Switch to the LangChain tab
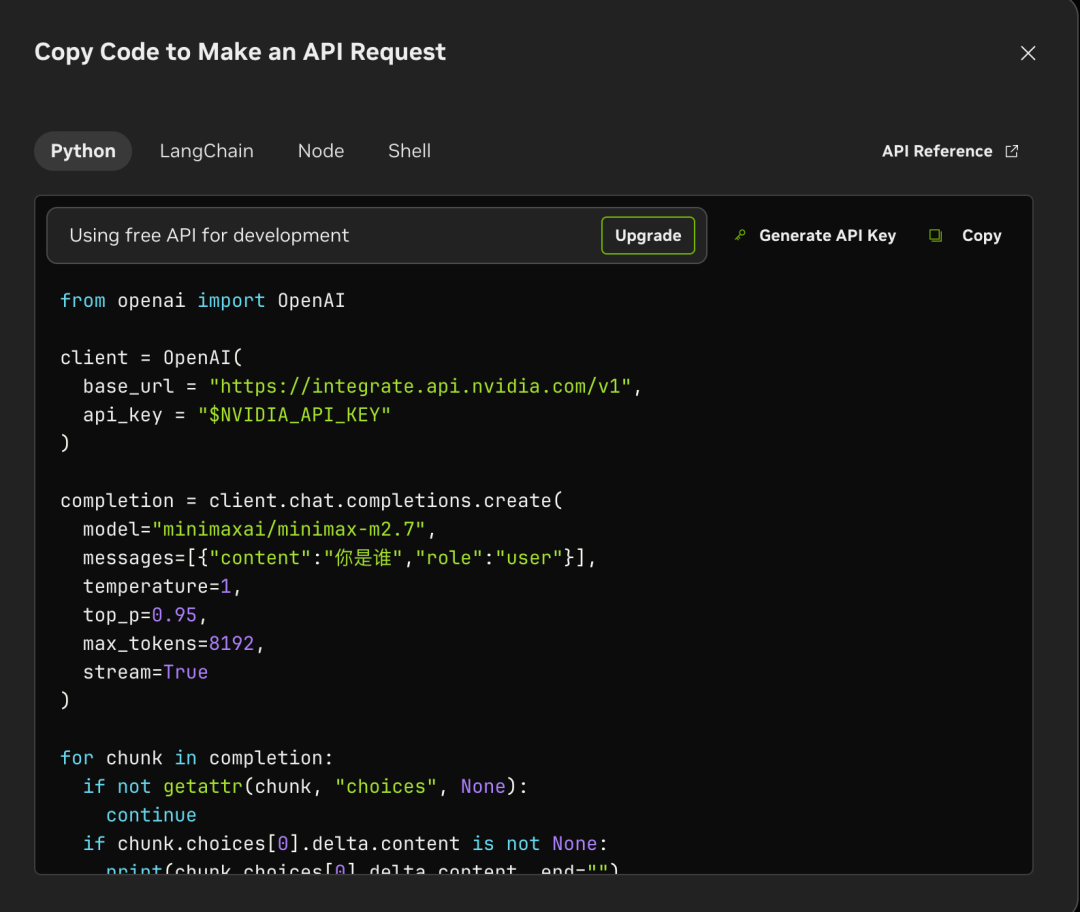1080x912 pixels. coord(206,151)
